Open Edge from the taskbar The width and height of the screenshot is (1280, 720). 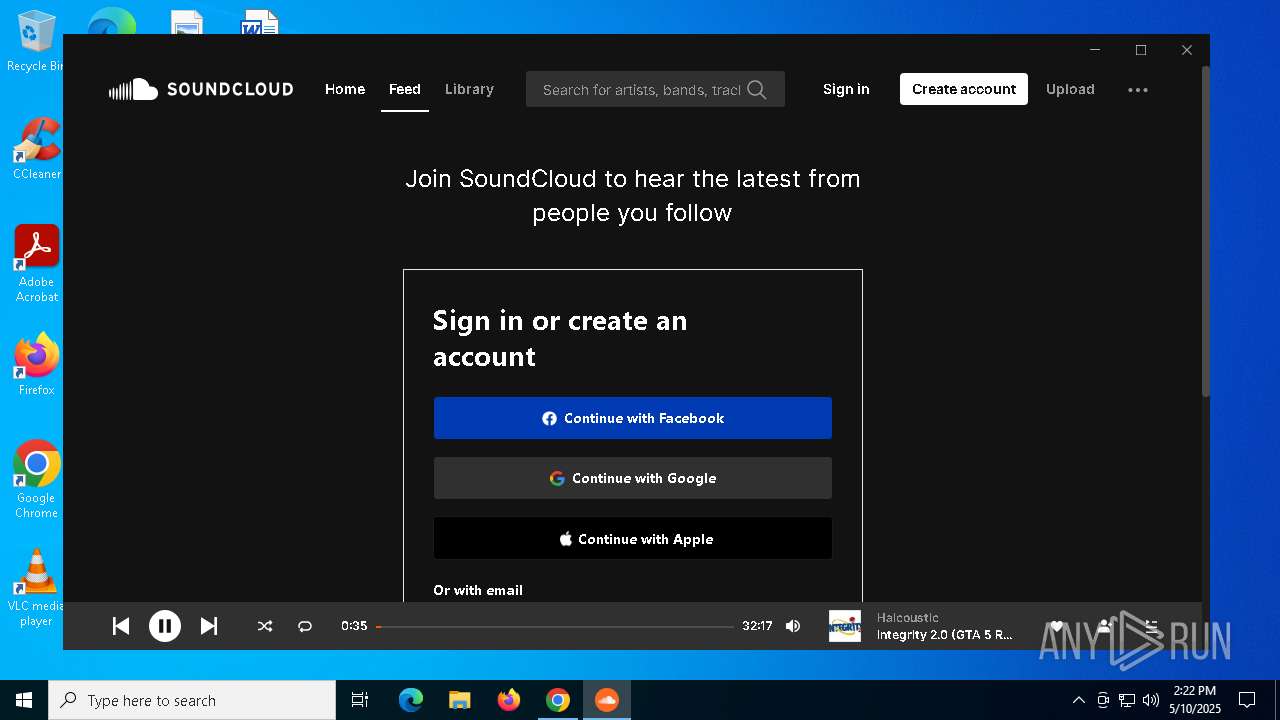point(411,700)
